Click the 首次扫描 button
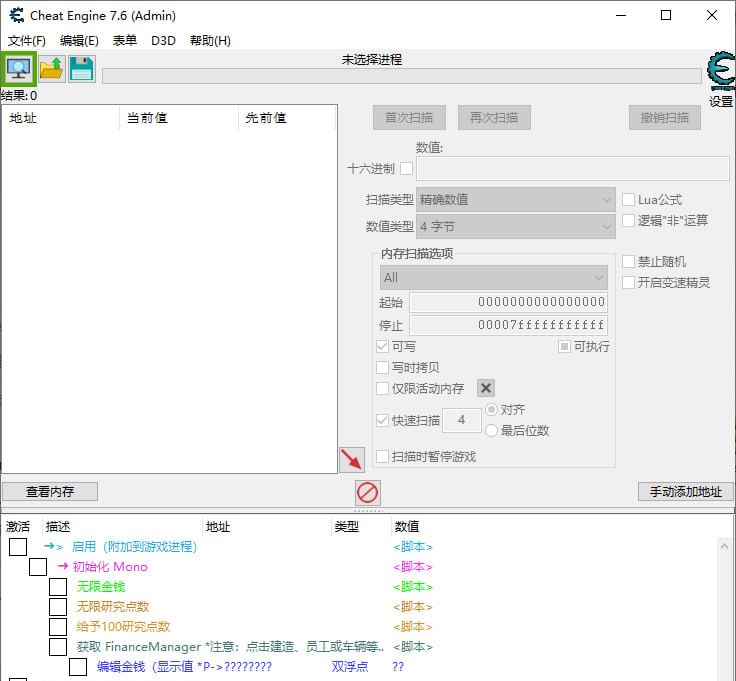Image resolution: width=736 pixels, height=681 pixels. pos(409,118)
